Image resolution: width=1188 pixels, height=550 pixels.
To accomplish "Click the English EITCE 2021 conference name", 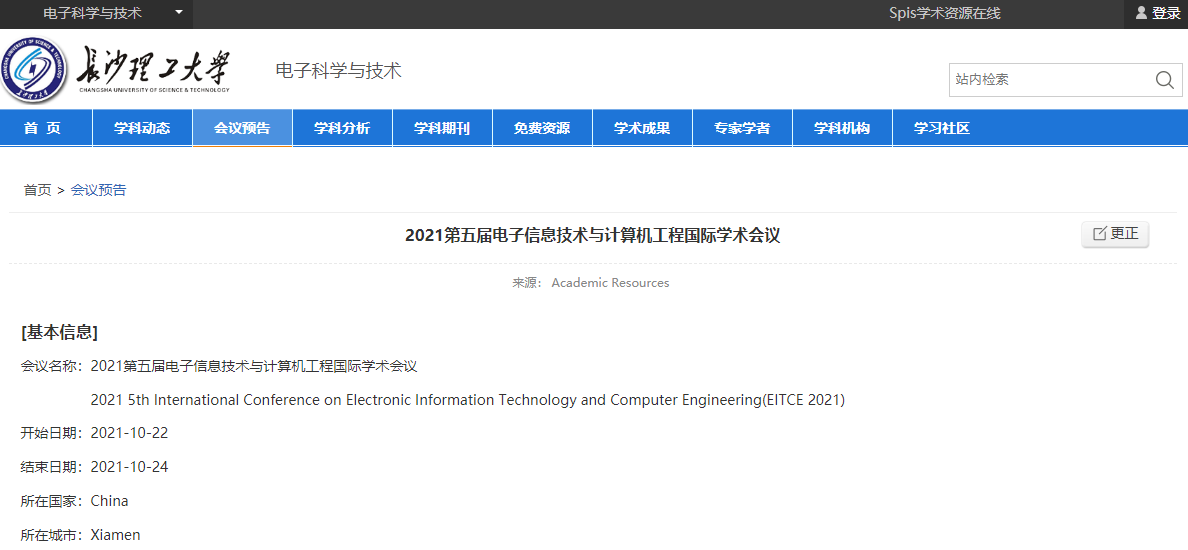I will point(467,400).
